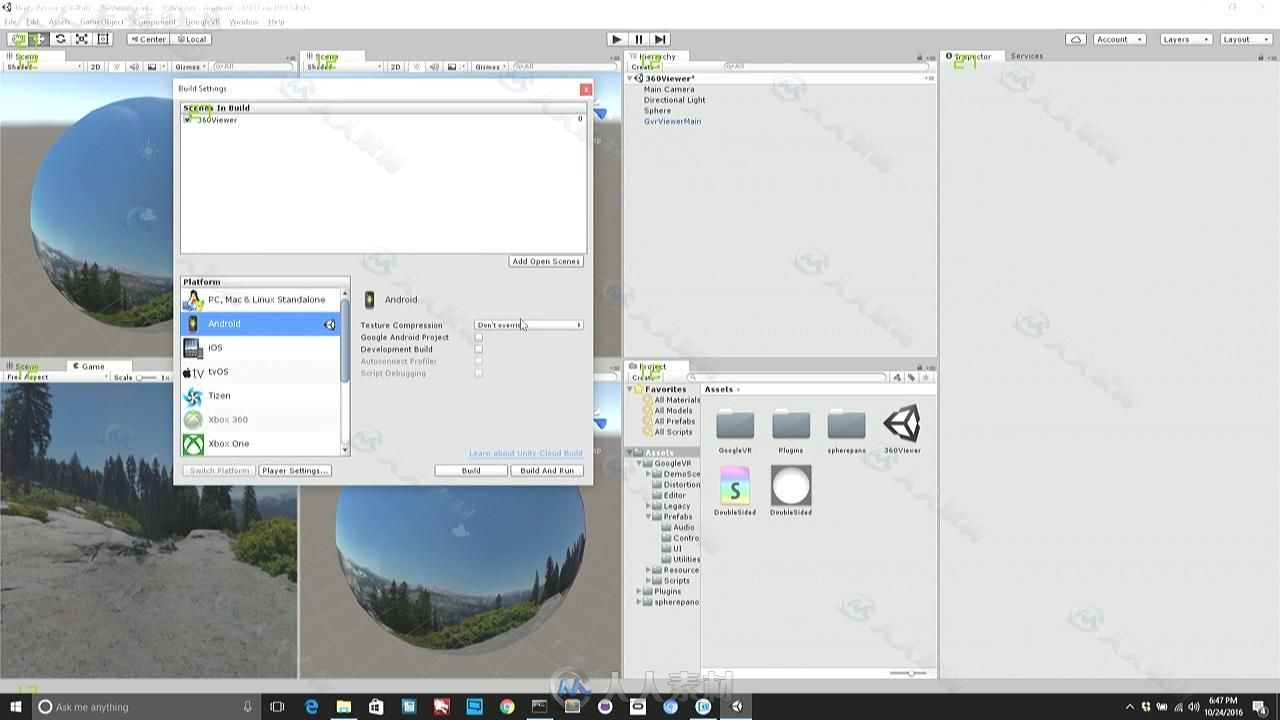Open the Learn about Unity Cloud Build link
1280x720 pixels.
(x=525, y=453)
